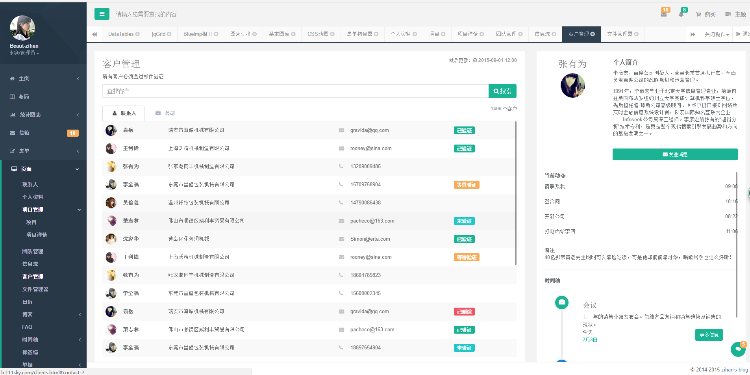This screenshot has height=375, width=750.
Task: Click the gravida@qq.com email in first row
Action: tap(370, 130)
